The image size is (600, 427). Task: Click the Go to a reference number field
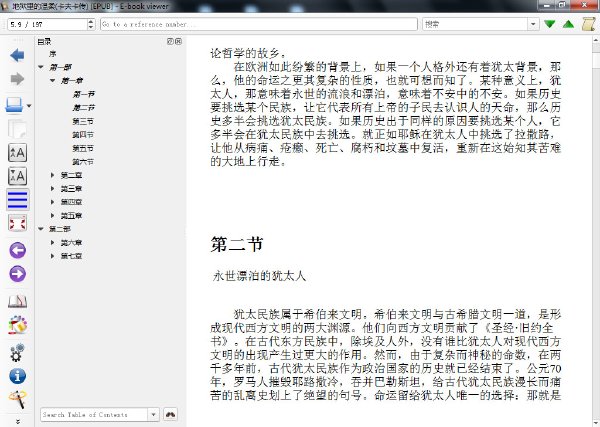pyautogui.click(x=259, y=24)
